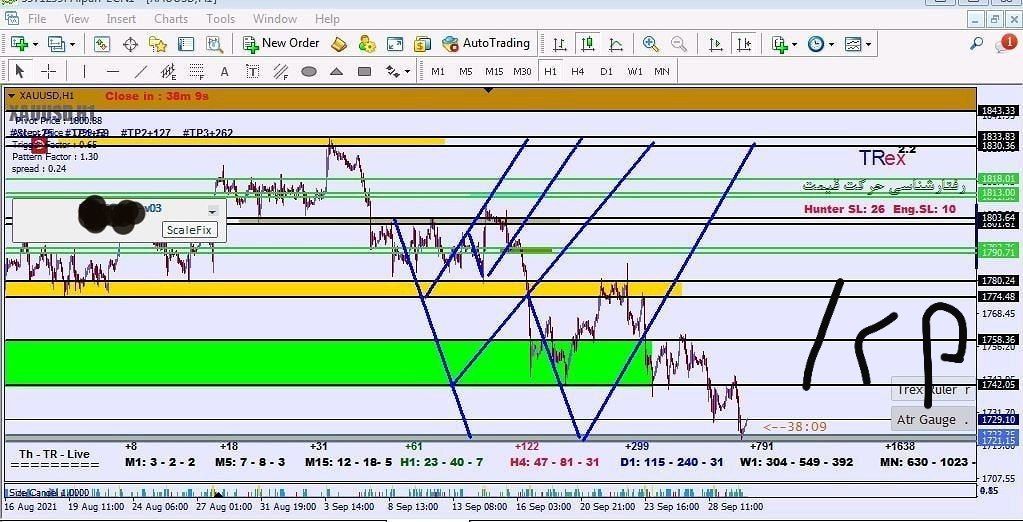Open the Strategy Tester magnifier icon
Viewport: 1023px width, 522px height.
point(214,44)
